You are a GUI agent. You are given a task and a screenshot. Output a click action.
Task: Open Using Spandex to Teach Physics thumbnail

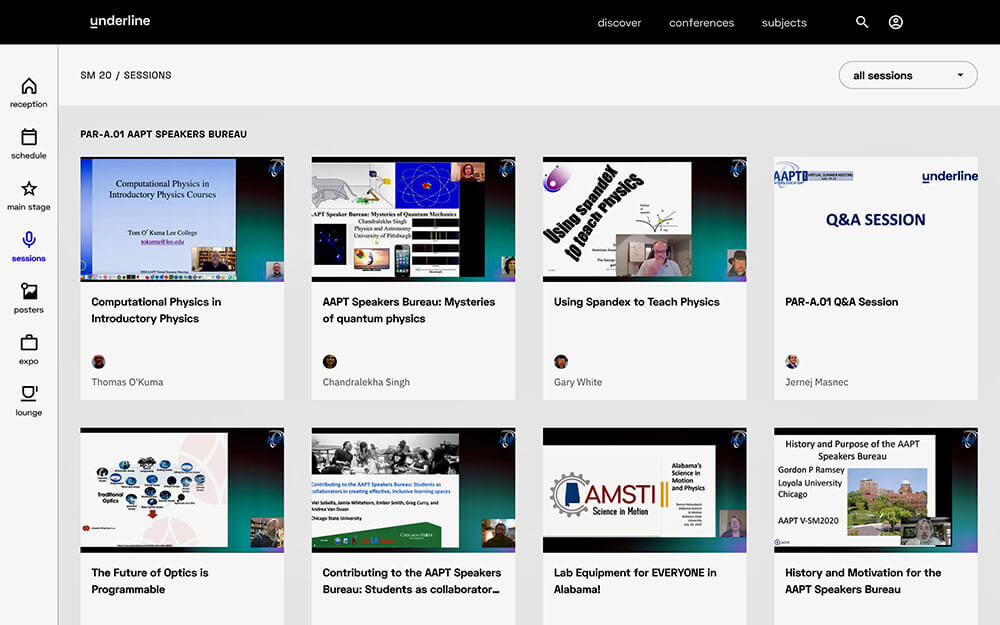click(x=644, y=219)
